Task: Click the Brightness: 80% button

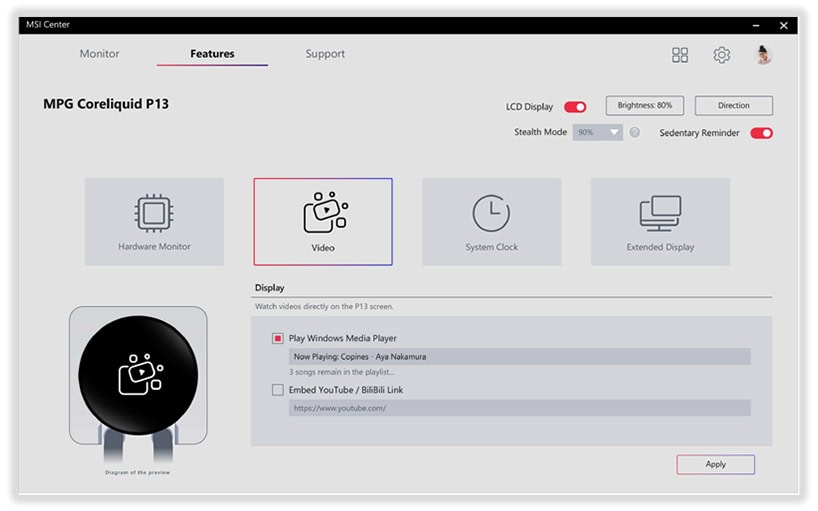Action: [644, 105]
